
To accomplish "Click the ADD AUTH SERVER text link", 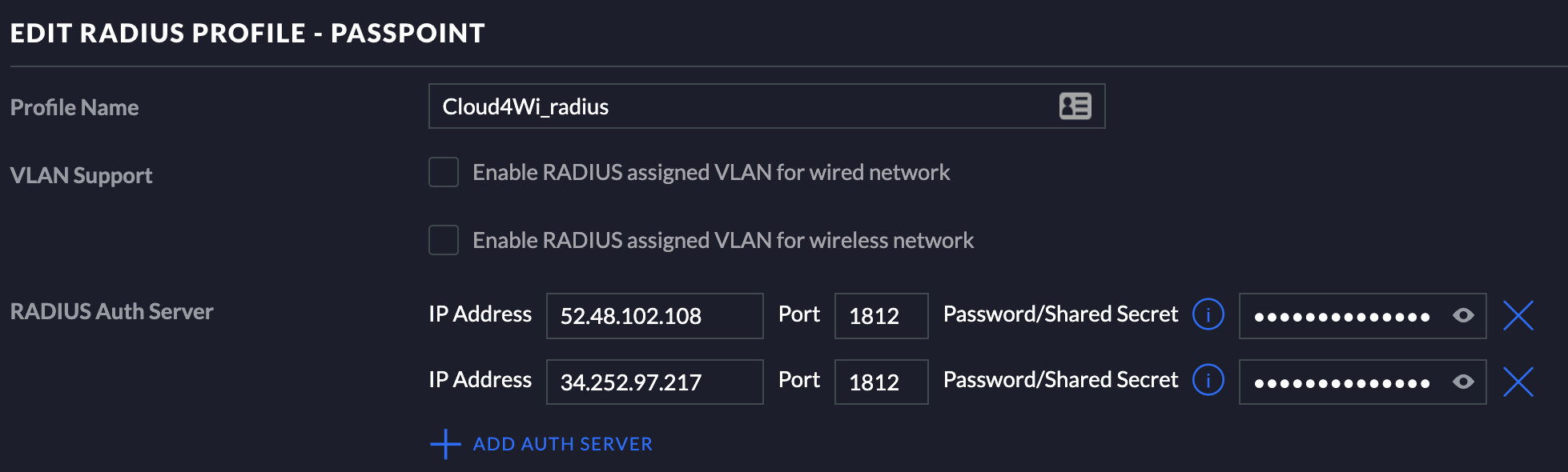I will (x=563, y=444).
